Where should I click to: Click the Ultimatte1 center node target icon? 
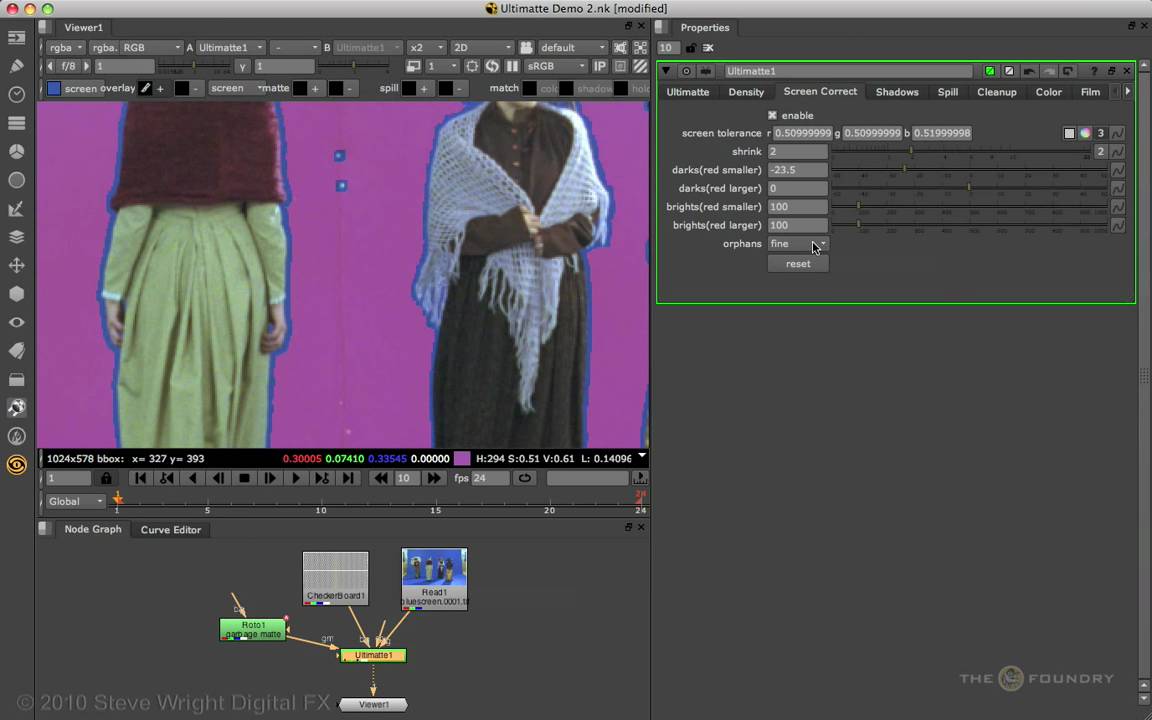(686, 71)
